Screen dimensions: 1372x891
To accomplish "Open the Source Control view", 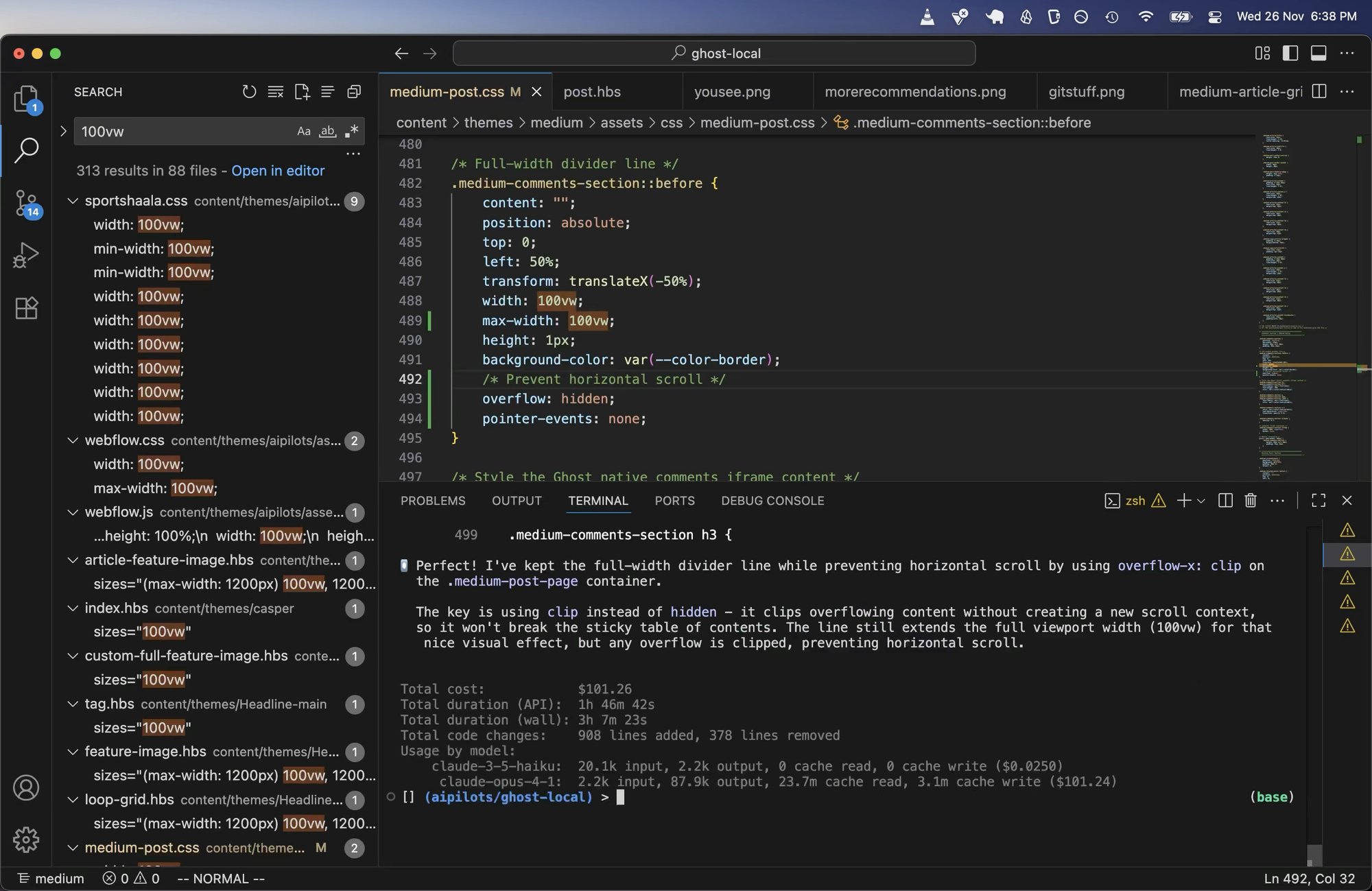I will [x=26, y=203].
